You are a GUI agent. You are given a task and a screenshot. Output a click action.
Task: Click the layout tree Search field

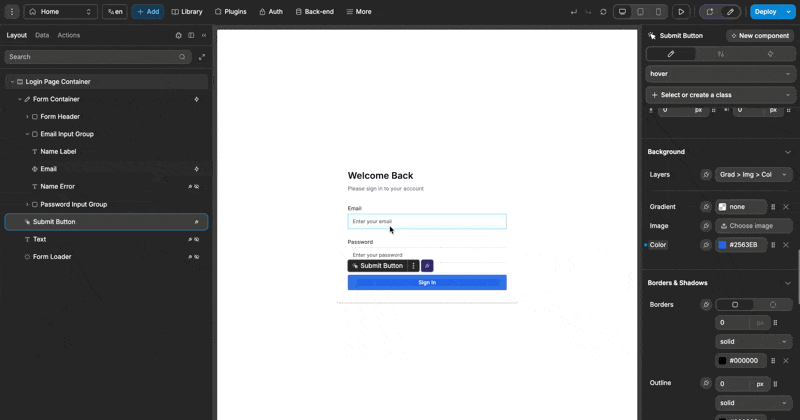(97, 57)
